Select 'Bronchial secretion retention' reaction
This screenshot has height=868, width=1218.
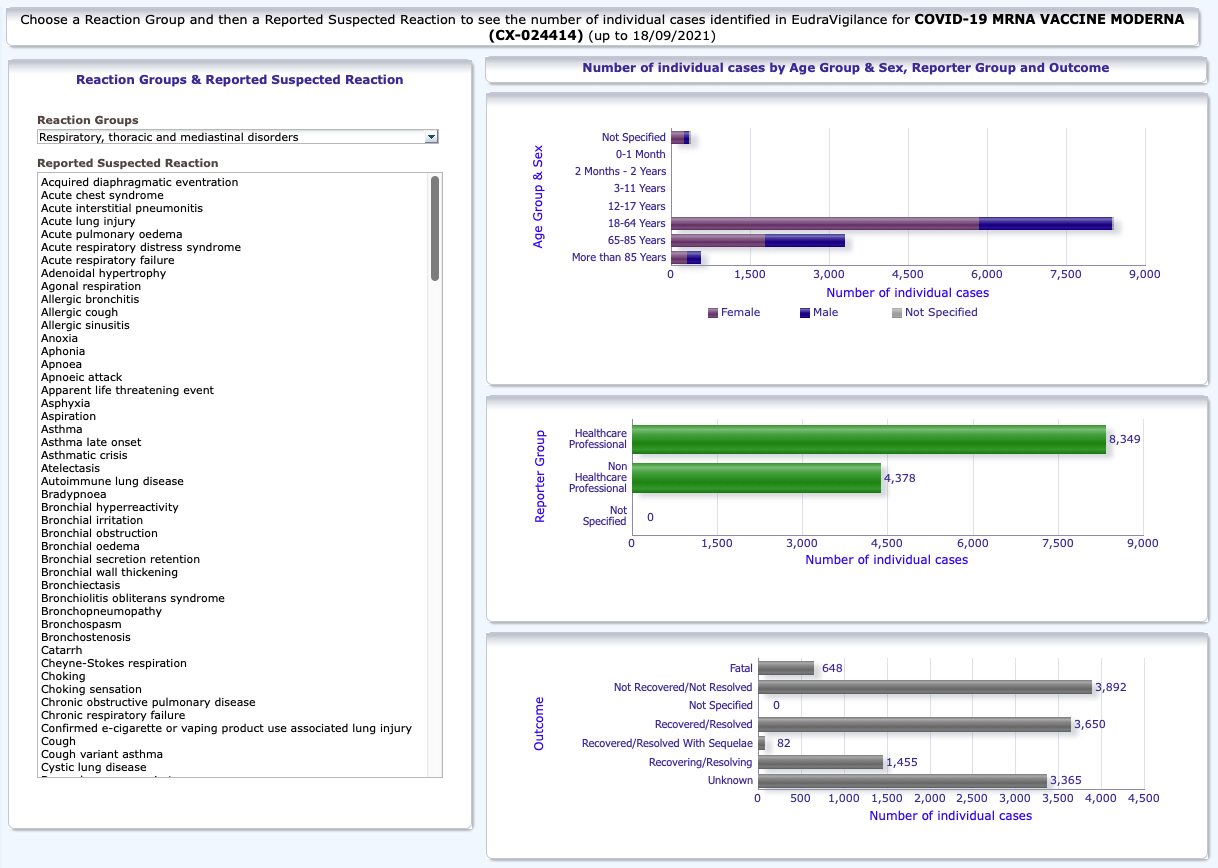coord(120,559)
